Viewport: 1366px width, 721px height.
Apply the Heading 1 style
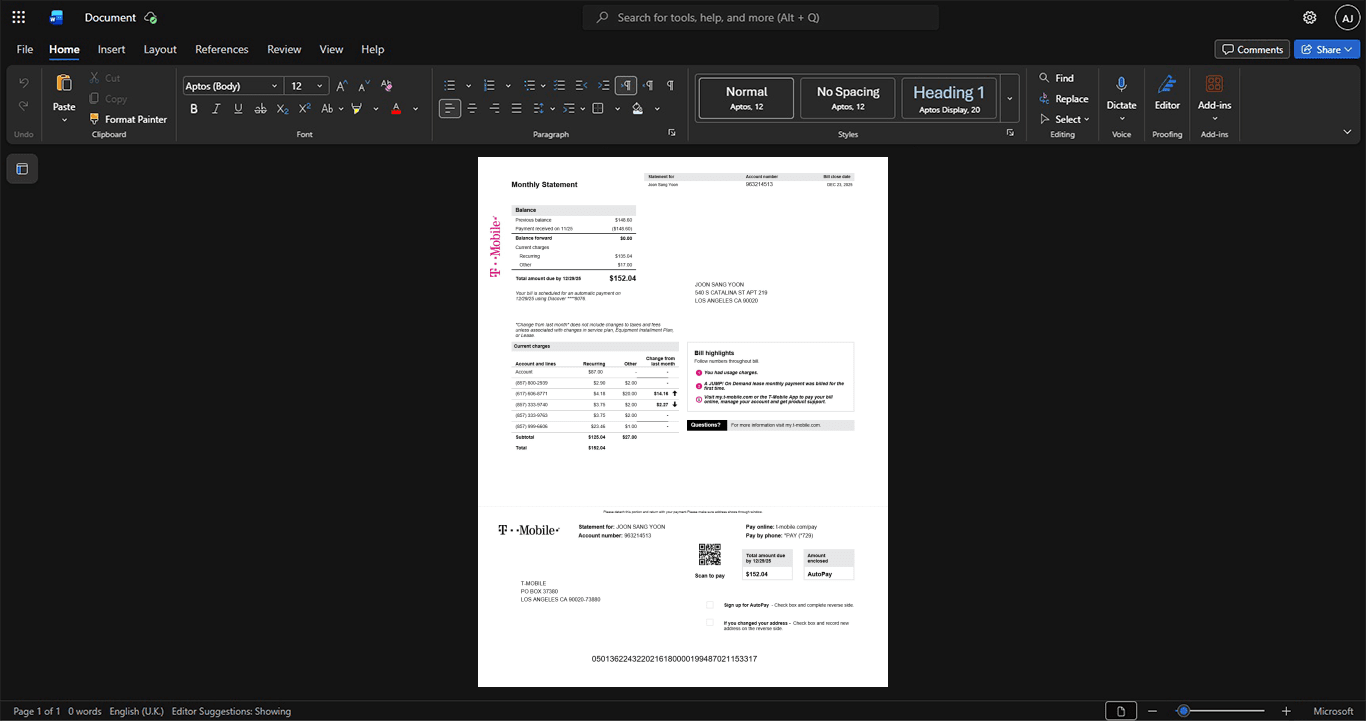pyautogui.click(x=949, y=98)
